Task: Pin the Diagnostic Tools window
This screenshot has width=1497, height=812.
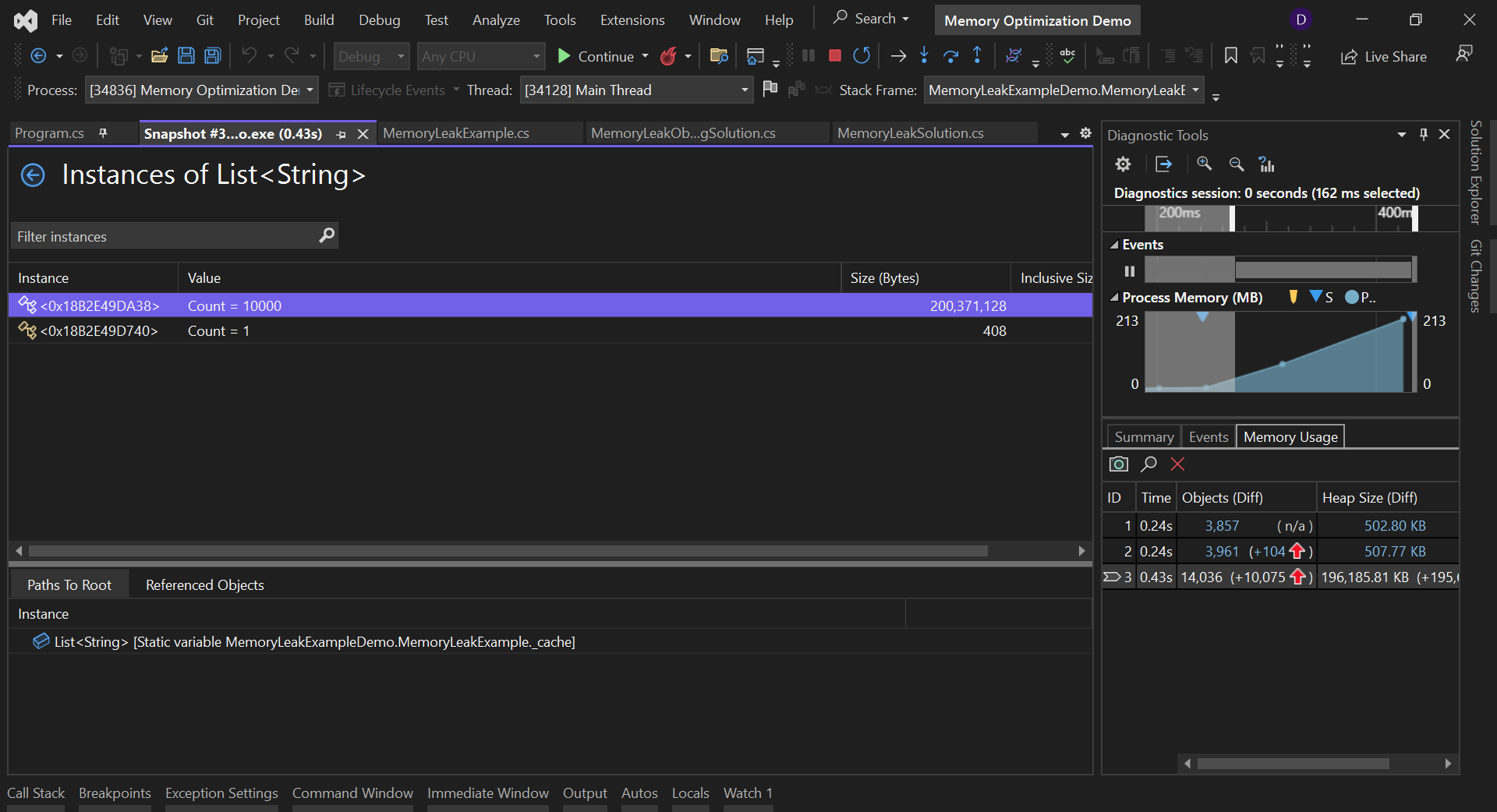Action: tap(1423, 134)
